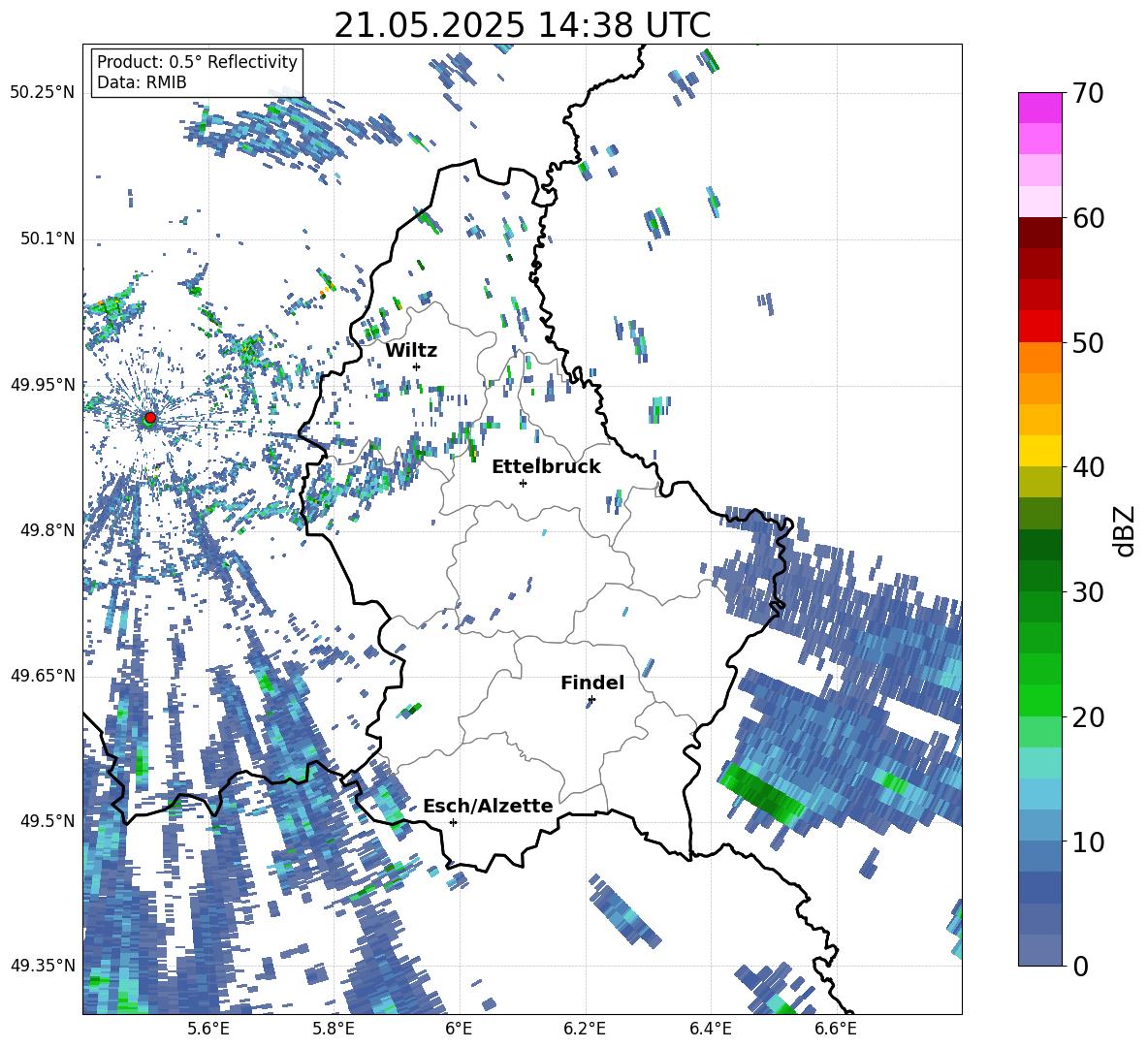Click the colorbar tick label 10

(x=1088, y=842)
